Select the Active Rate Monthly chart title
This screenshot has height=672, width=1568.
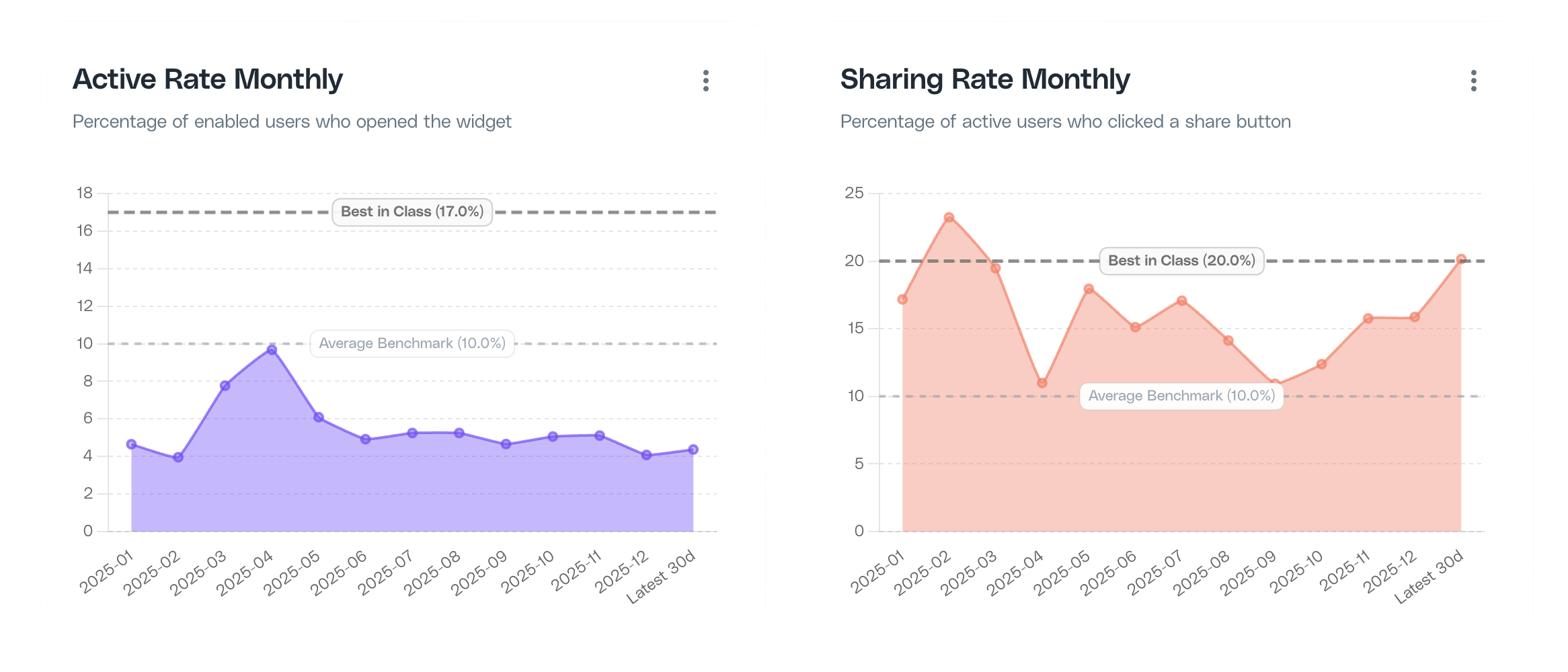[x=208, y=79]
